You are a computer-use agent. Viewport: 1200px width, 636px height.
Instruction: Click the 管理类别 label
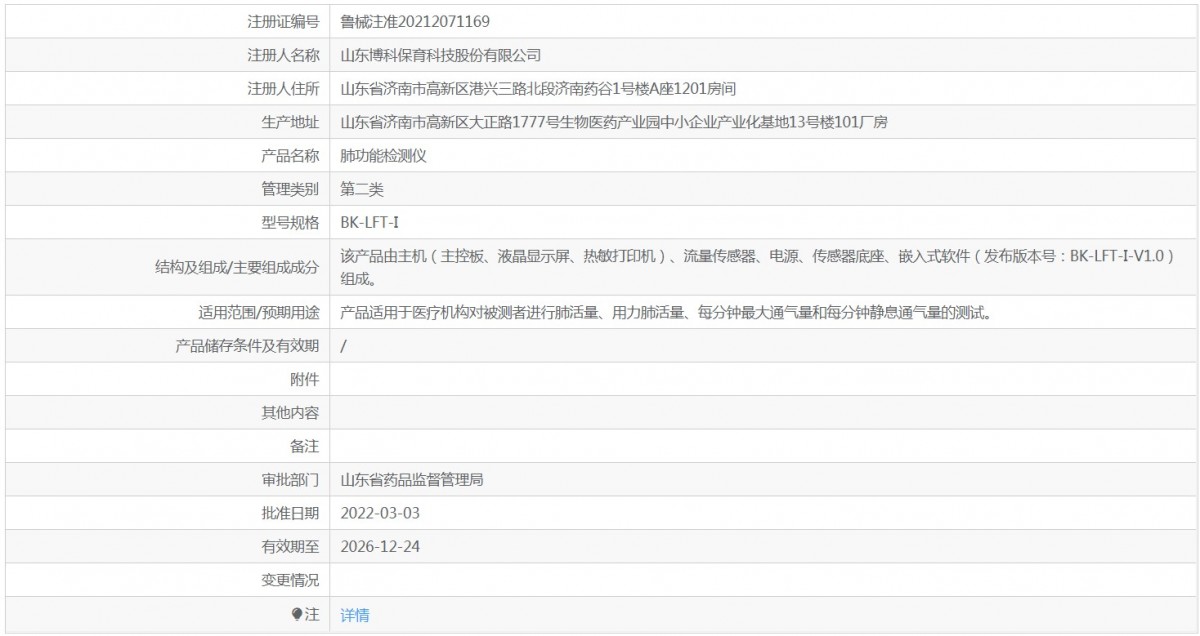(290, 189)
